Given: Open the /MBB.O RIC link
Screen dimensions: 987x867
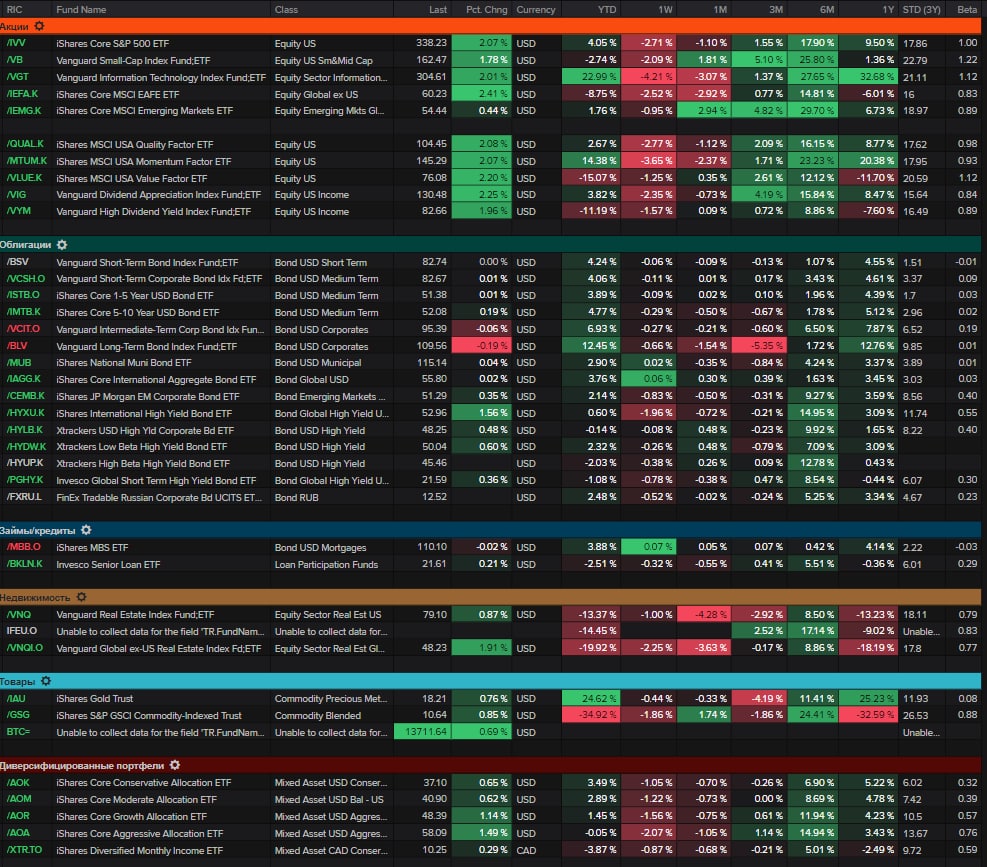Looking at the screenshot, I should click(23, 547).
